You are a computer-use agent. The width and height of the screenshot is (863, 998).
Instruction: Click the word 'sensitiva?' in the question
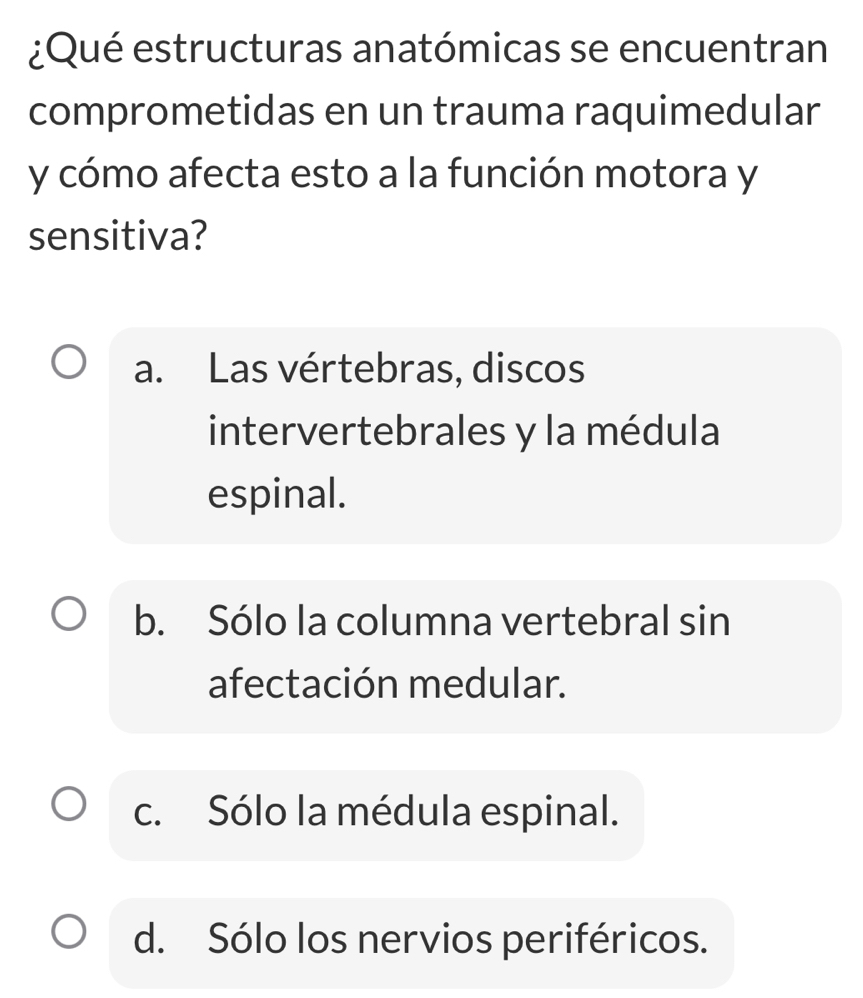click(118, 237)
